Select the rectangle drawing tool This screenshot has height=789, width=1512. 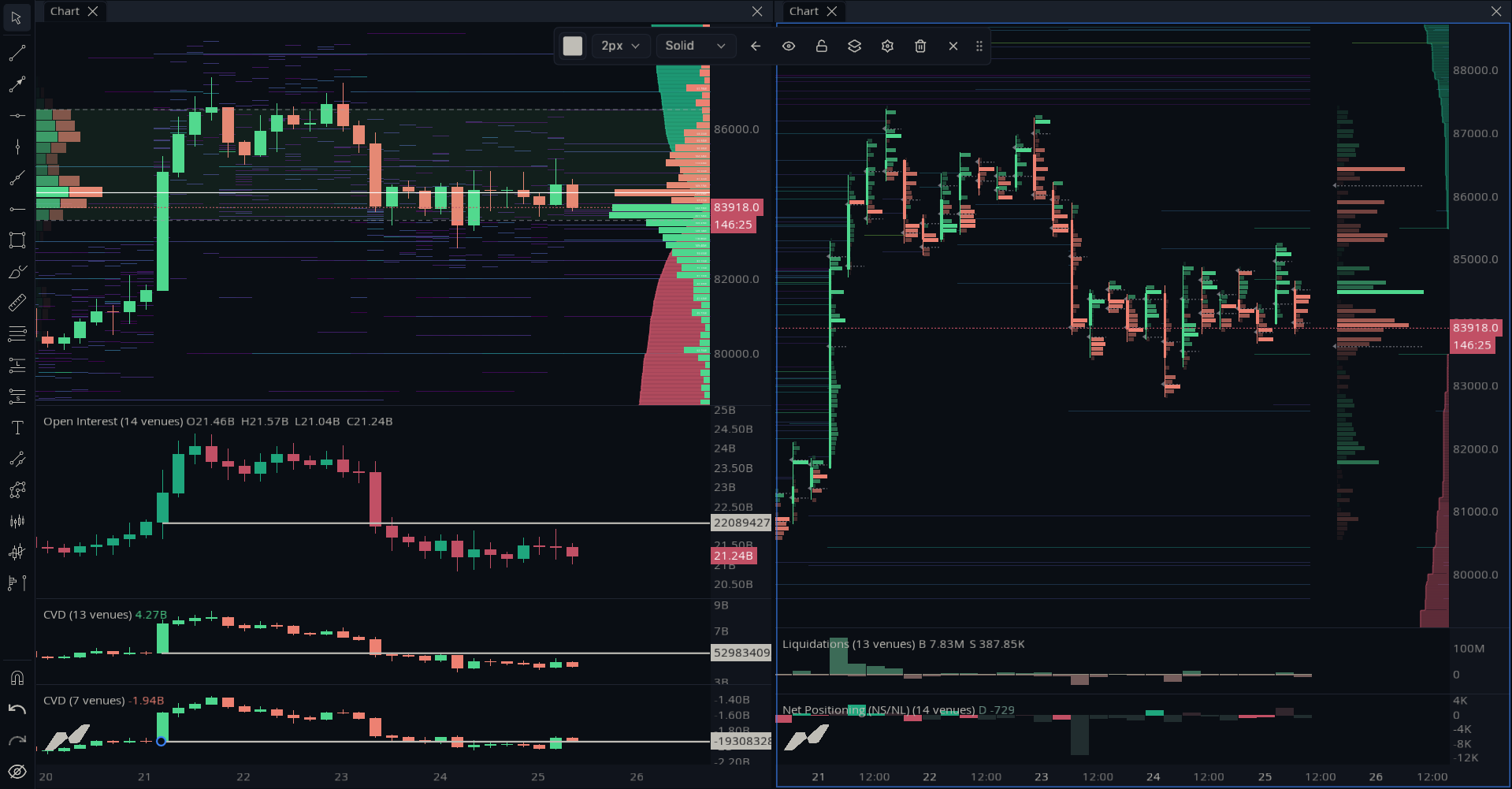(x=17, y=240)
